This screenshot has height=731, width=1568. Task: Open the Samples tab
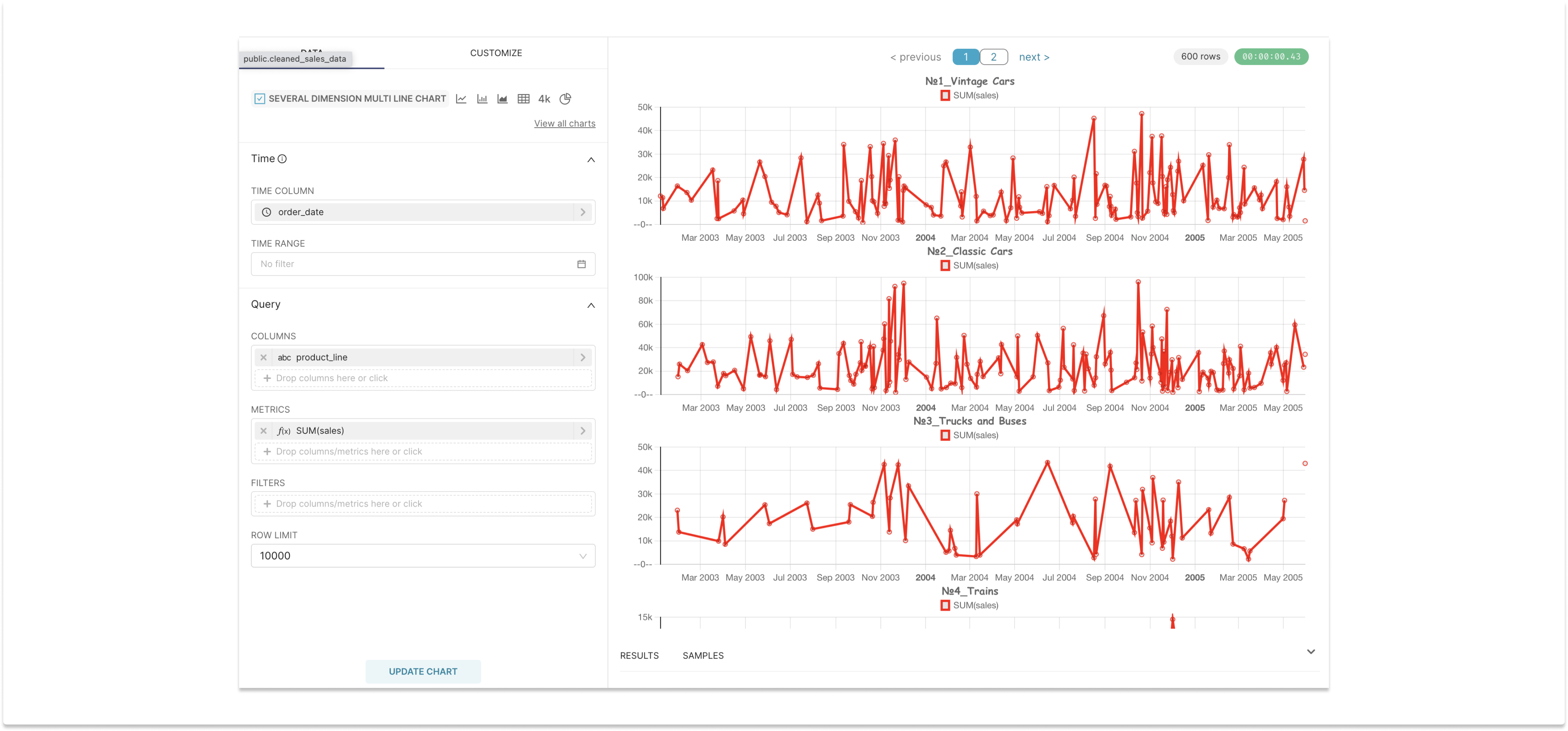pos(703,655)
